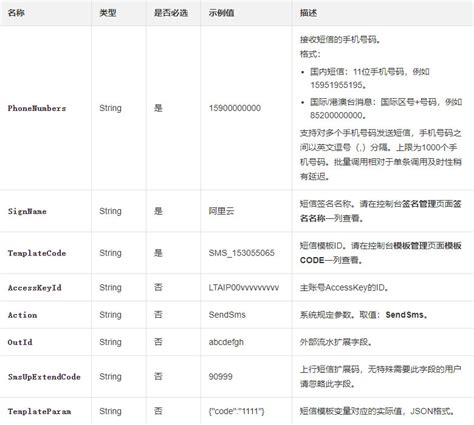The image size is (474, 425).
Task: Select example value SMS_153055065
Action: tap(241, 253)
